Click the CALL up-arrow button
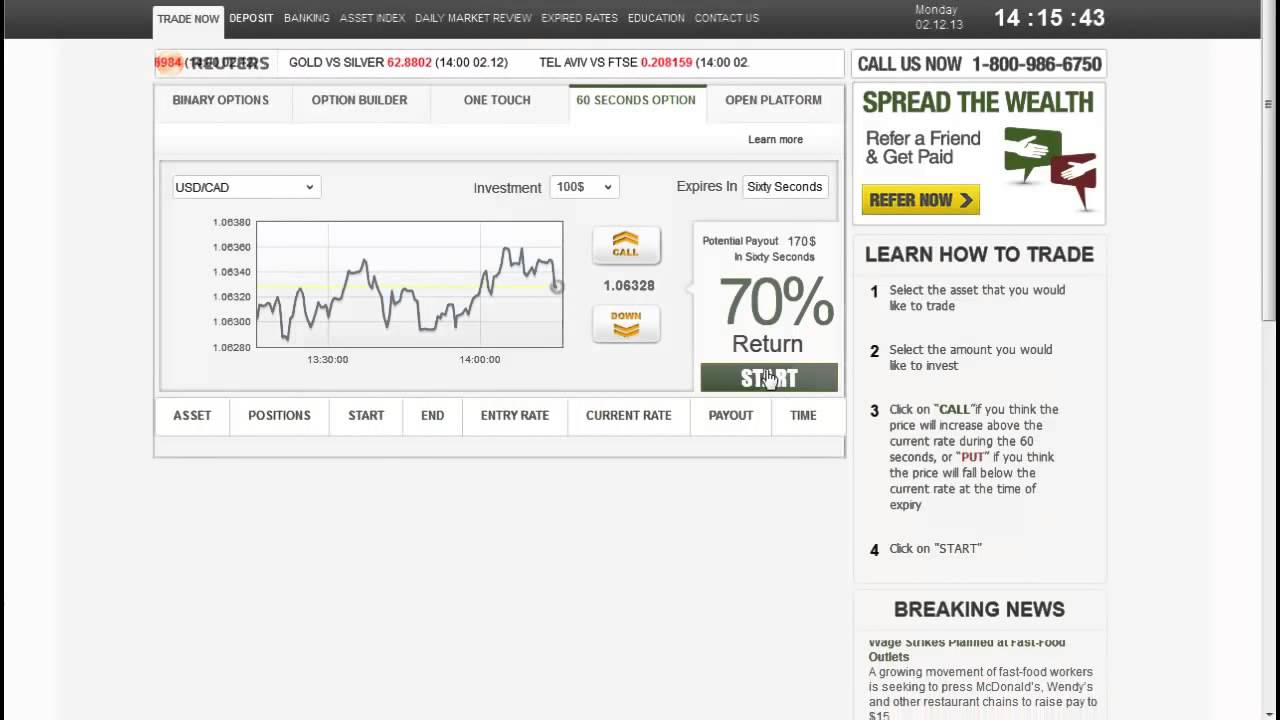The width and height of the screenshot is (1280, 720). pos(626,245)
